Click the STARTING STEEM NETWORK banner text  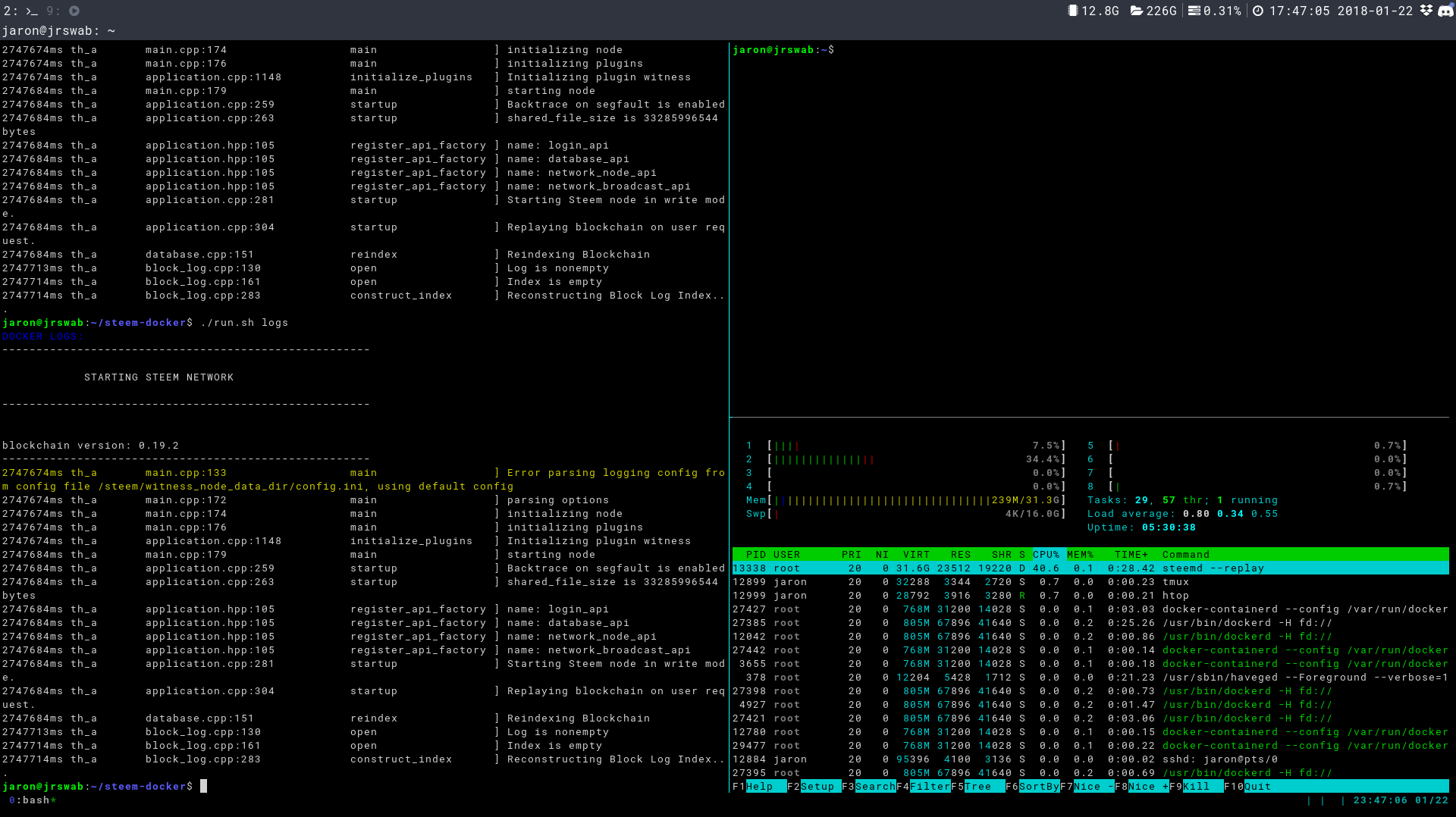158,377
